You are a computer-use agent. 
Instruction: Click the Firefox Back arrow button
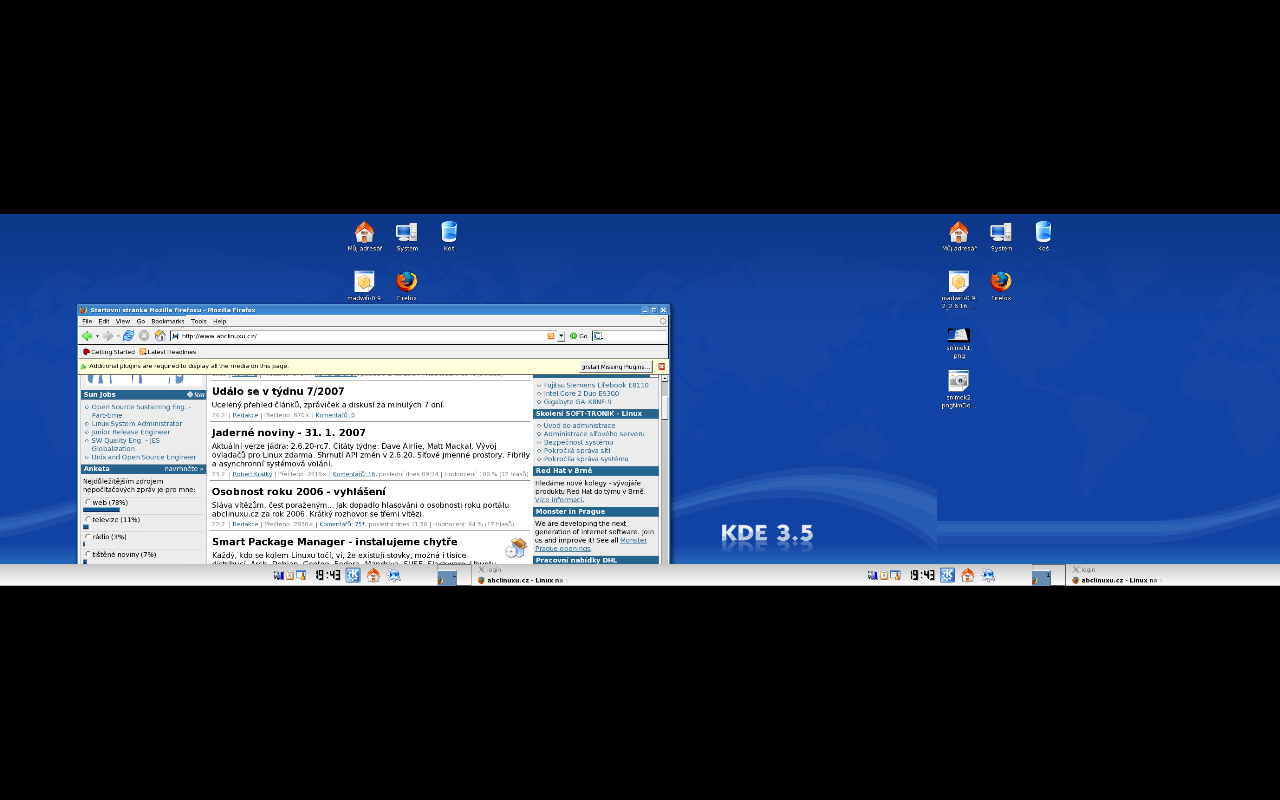coord(87,336)
